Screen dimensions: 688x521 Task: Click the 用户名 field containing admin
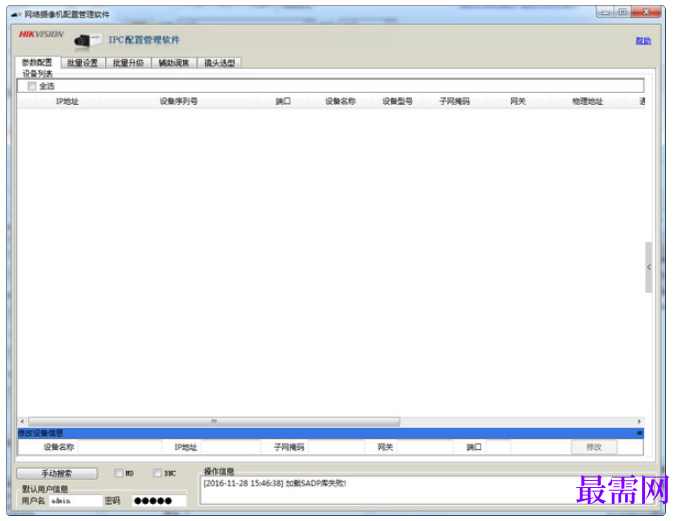[75, 501]
